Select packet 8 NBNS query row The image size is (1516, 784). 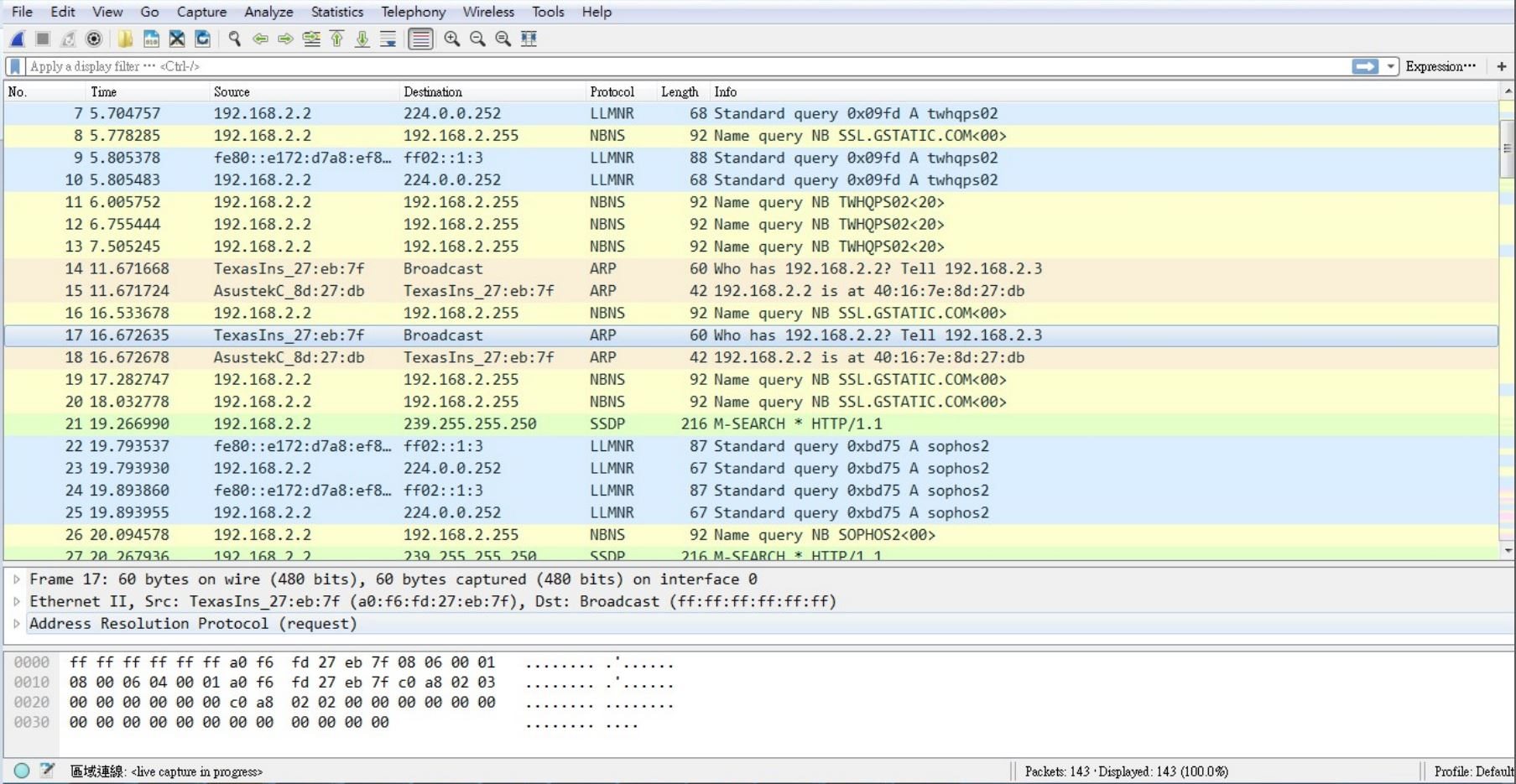[751, 135]
